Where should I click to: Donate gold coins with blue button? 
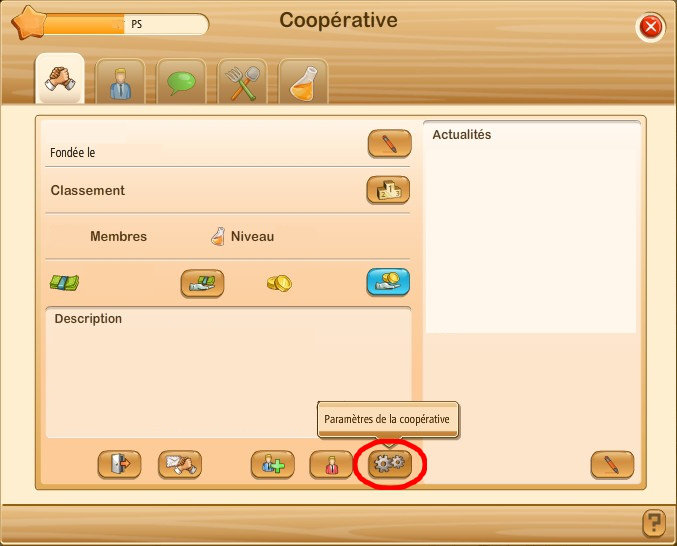388,281
